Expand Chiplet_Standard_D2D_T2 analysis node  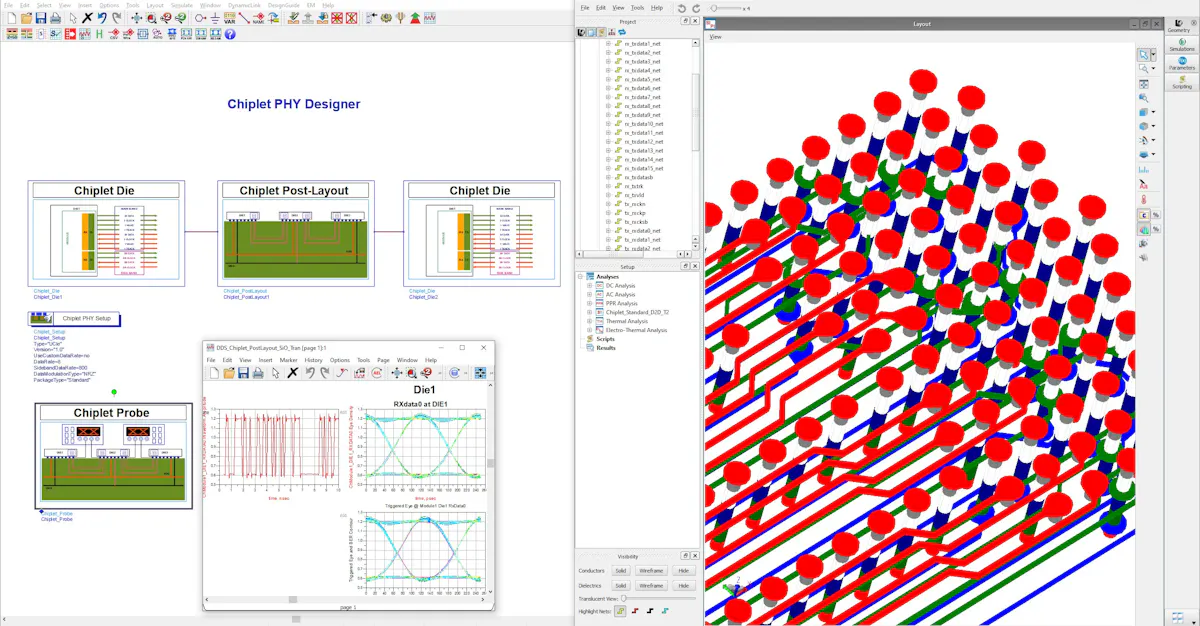[x=589, y=312]
